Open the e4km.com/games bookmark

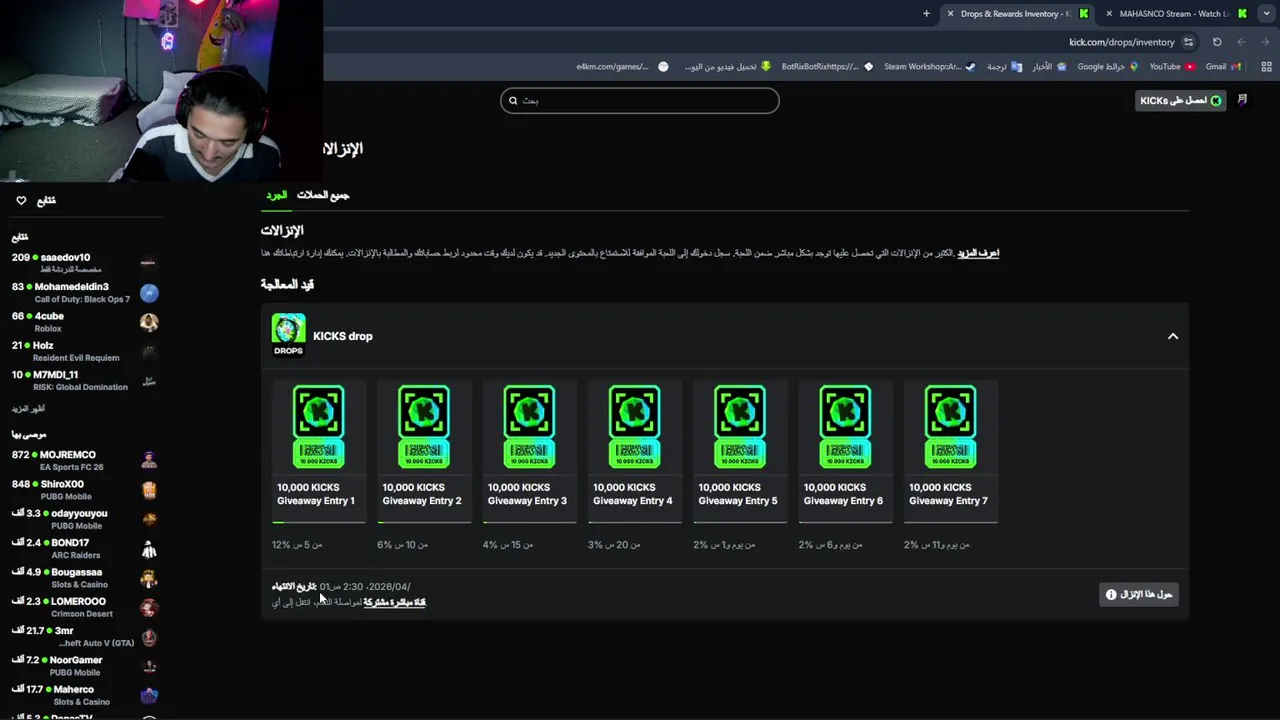click(622, 67)
